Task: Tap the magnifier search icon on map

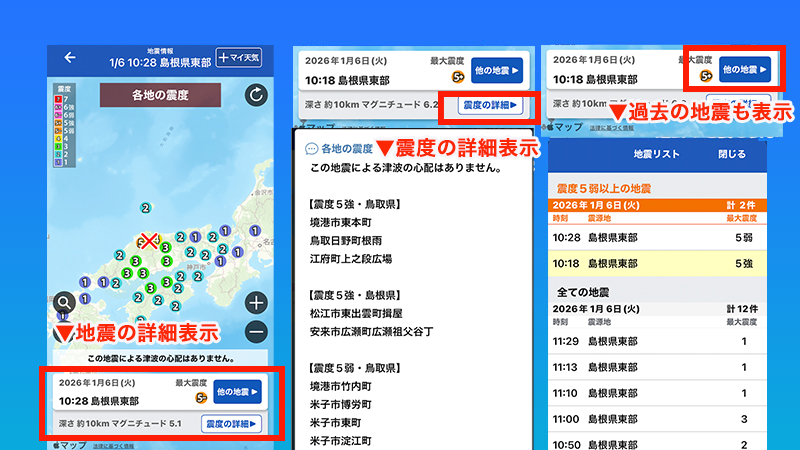Action: tap(65, 303)
